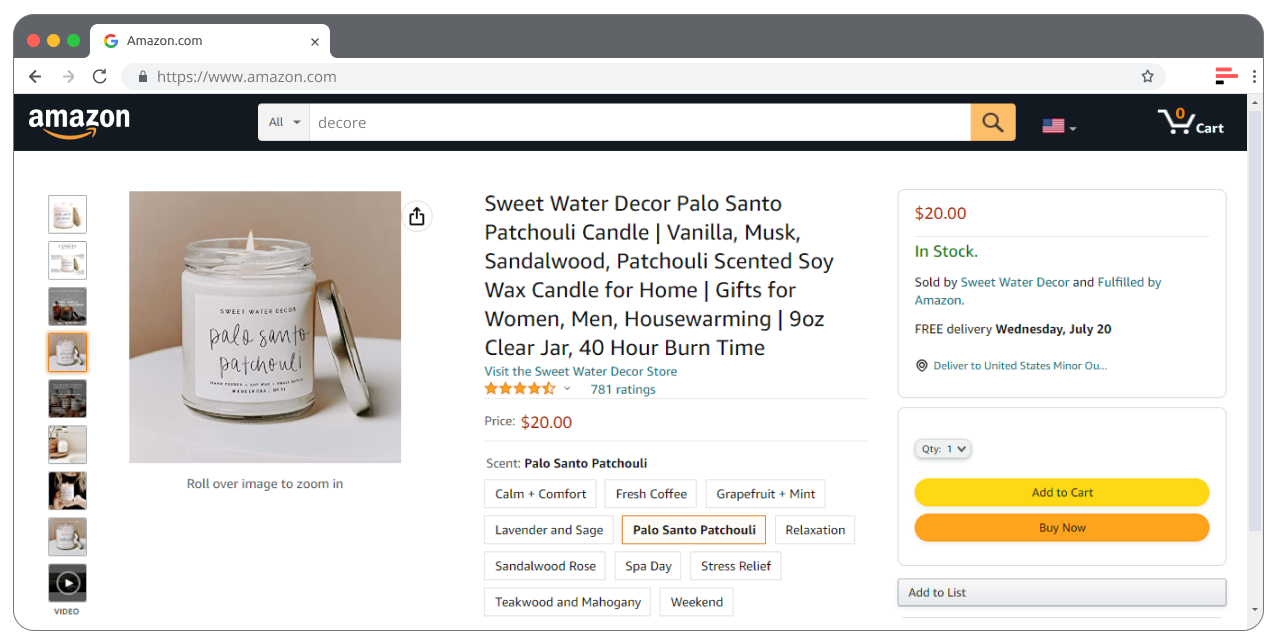Screen dimensions: 1280x644
Task: Open the language and flag dropdown
Action: pyautogui.click(x=1058, y=126)
